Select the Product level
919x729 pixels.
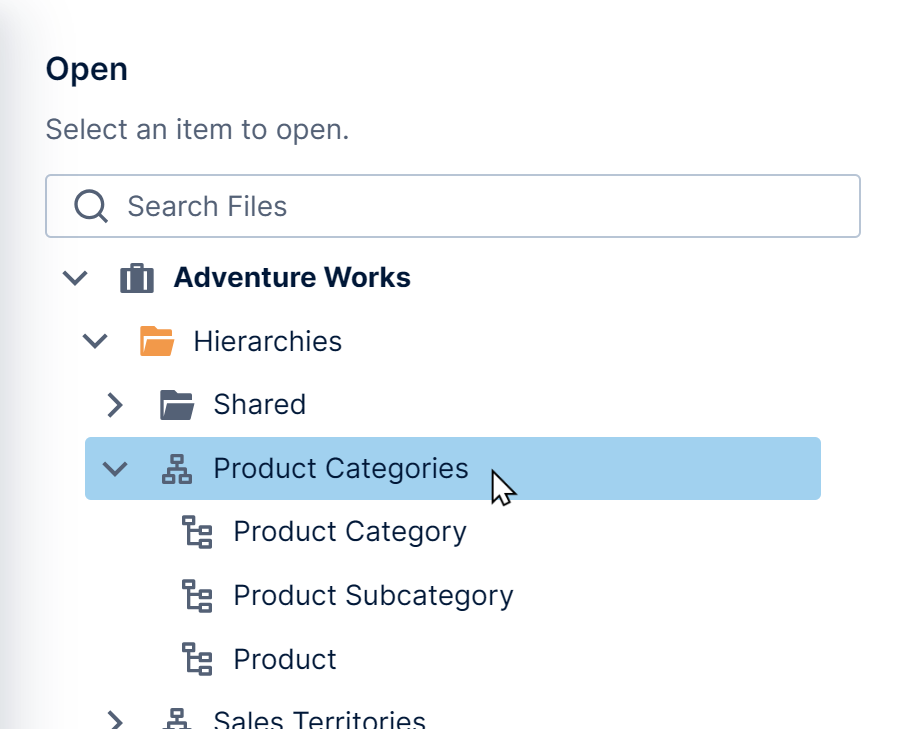284,660
